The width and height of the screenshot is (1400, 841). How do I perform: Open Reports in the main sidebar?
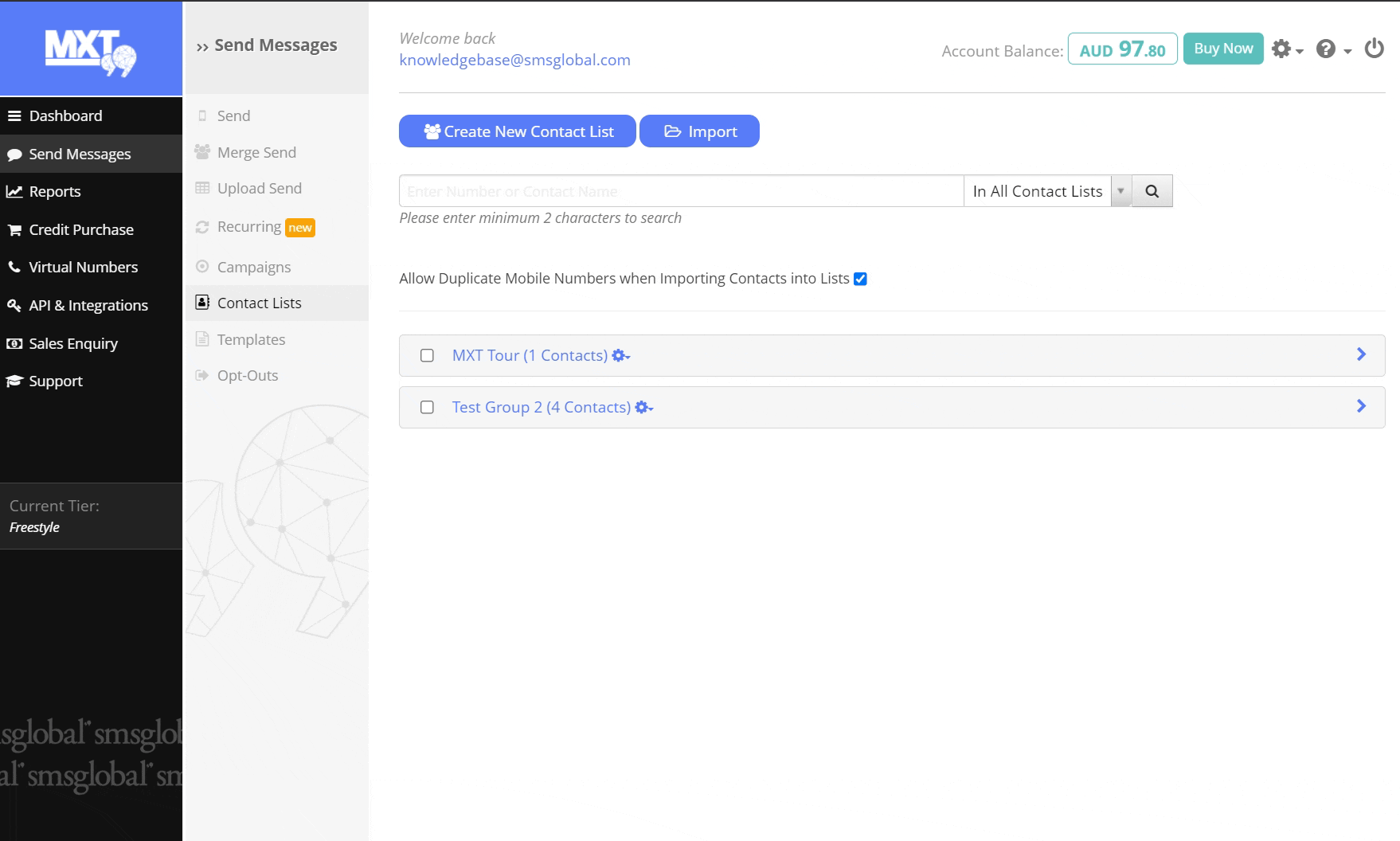pyautogui.click(x=55, y=191)
